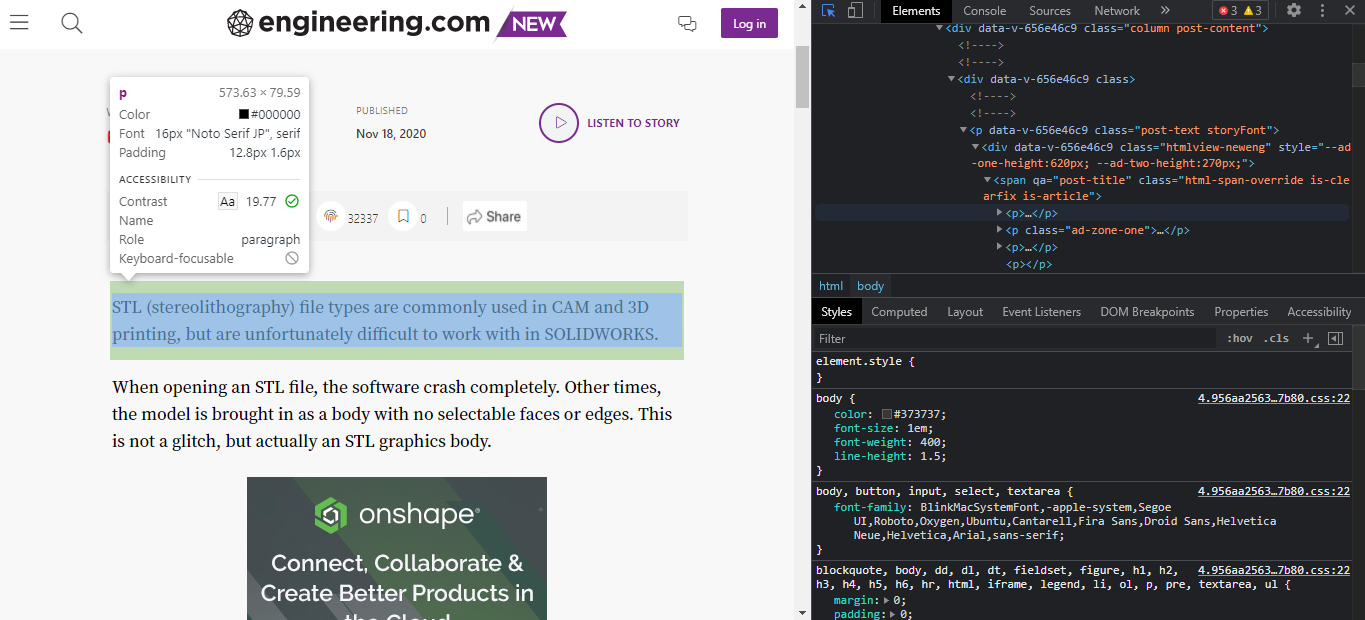Go to the engineering.com home logo

click(x=358, y=22)
